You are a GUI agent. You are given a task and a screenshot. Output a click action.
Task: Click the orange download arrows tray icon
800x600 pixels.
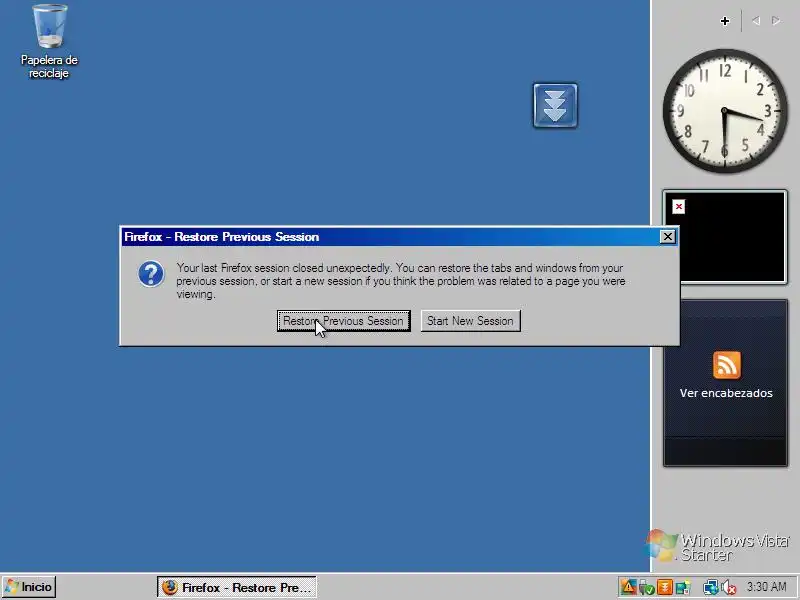tap(664, 587)
